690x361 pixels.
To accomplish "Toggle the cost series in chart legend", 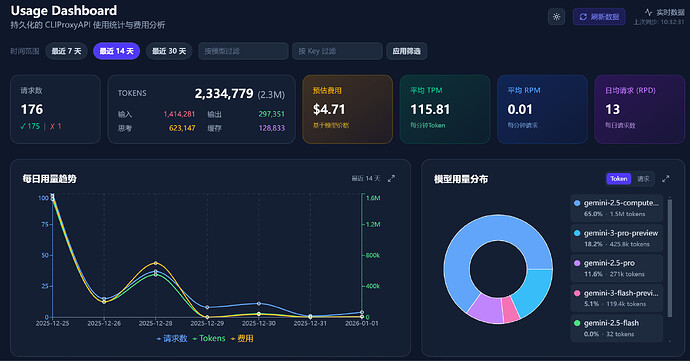I will 242,339.
